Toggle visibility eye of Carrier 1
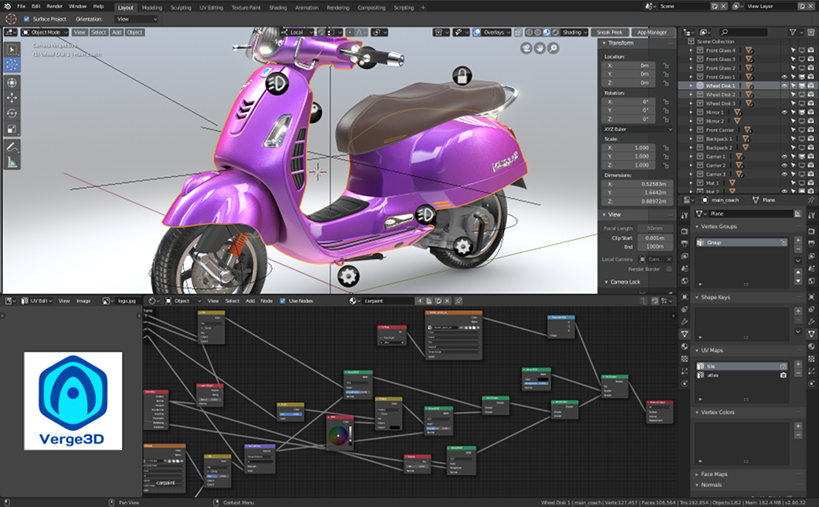This screenshot has width=819, height=507. pyautogui.click(x=784, y=157)
